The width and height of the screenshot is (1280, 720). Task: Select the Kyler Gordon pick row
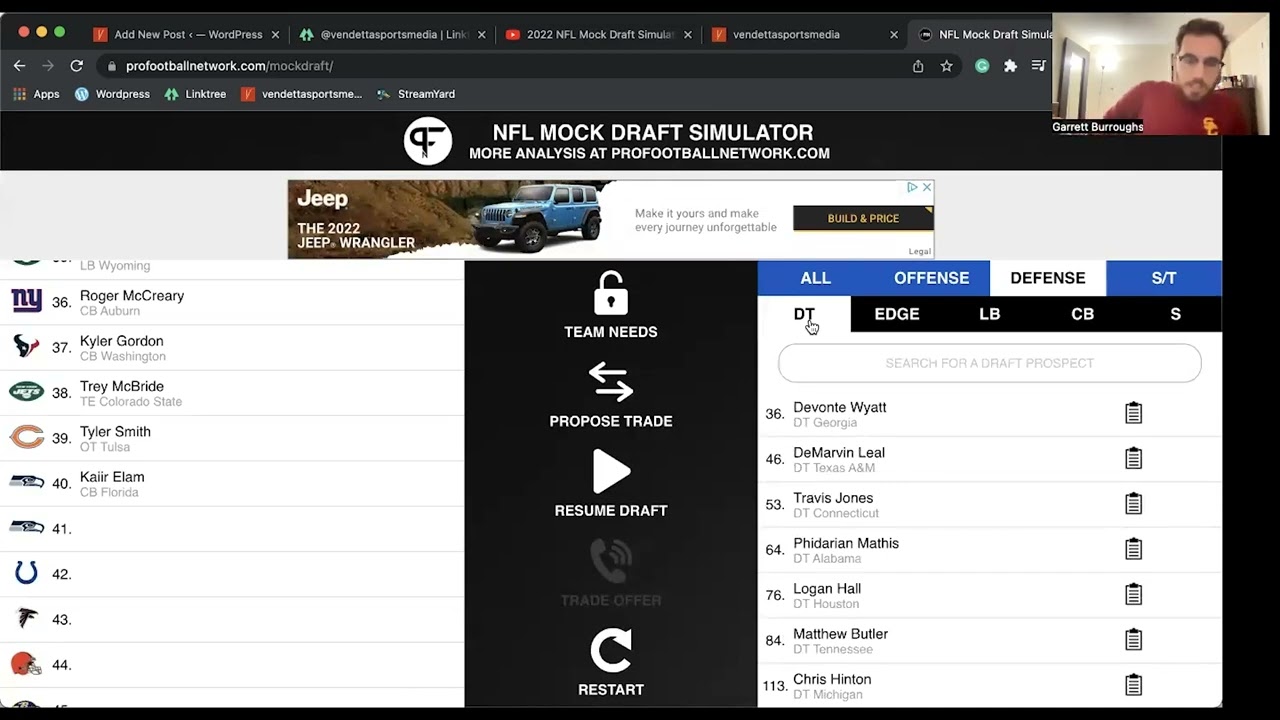click(x=232, y=347)
